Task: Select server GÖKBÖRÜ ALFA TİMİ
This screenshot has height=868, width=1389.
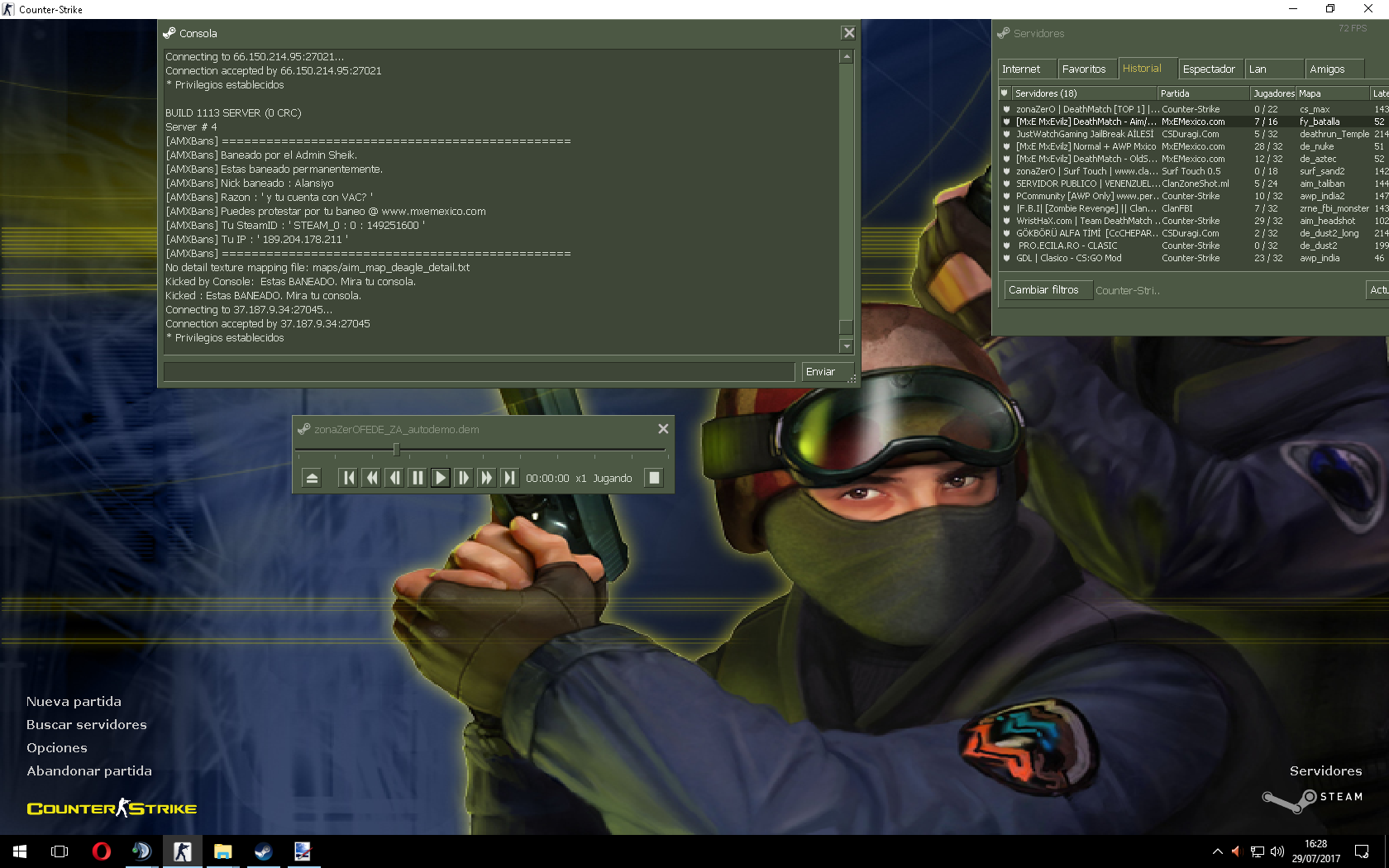Action: [x=1194, y=233]
